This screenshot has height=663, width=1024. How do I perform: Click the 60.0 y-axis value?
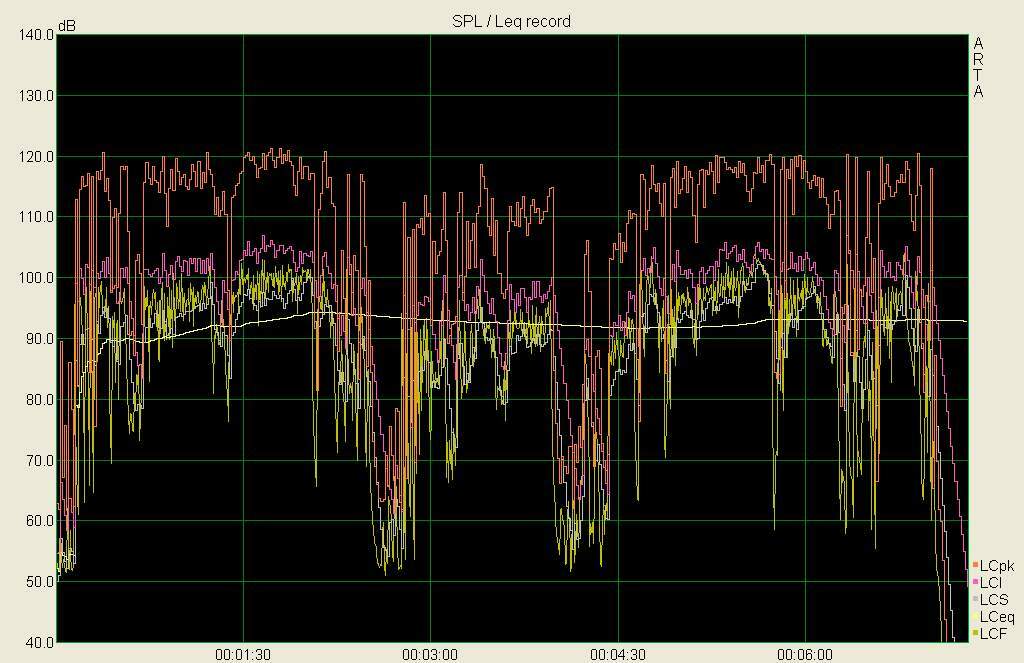pyautogui.click(x=39, y=521)
